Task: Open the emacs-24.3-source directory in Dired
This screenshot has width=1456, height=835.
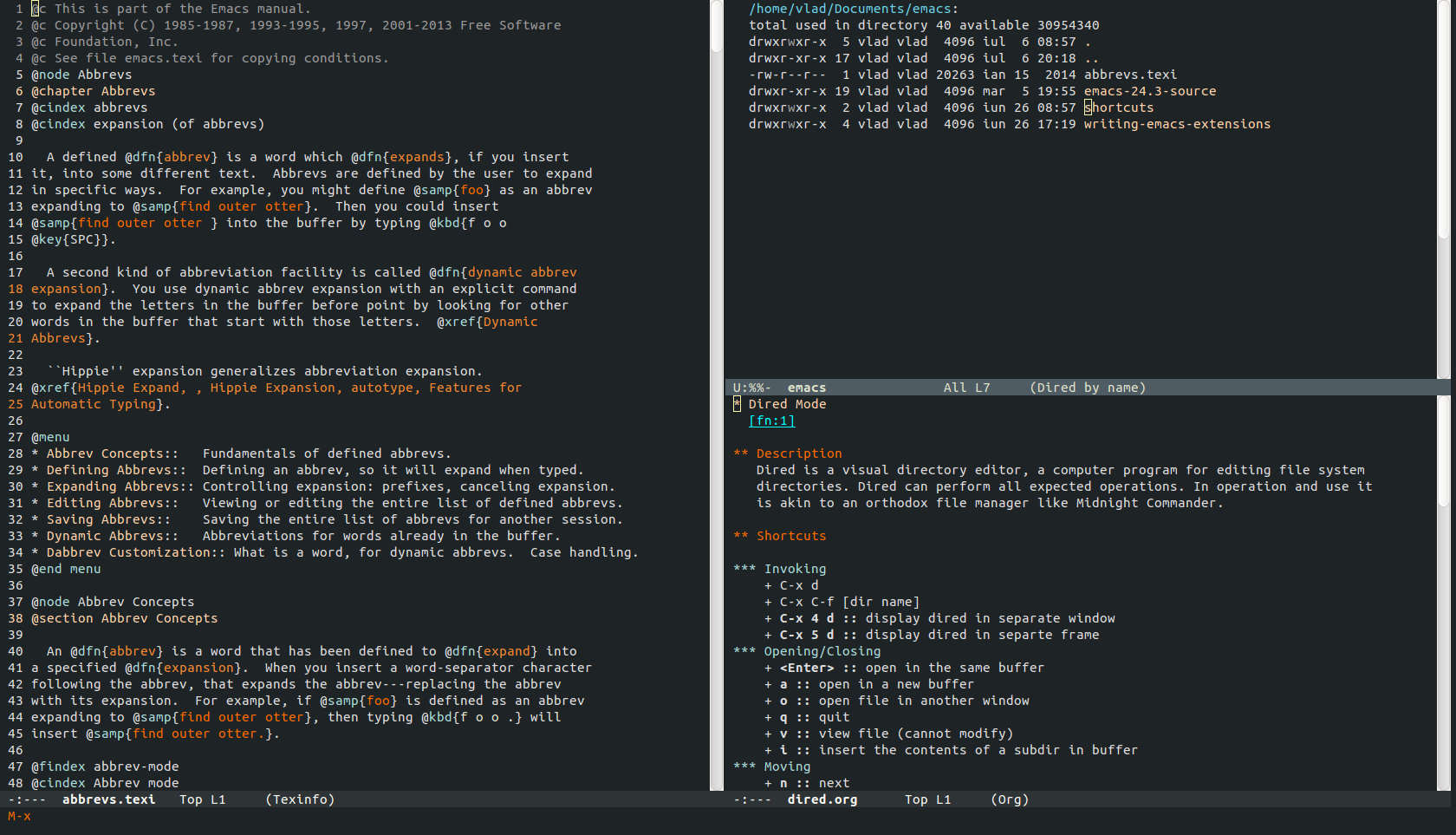Action: (1150, 91)
